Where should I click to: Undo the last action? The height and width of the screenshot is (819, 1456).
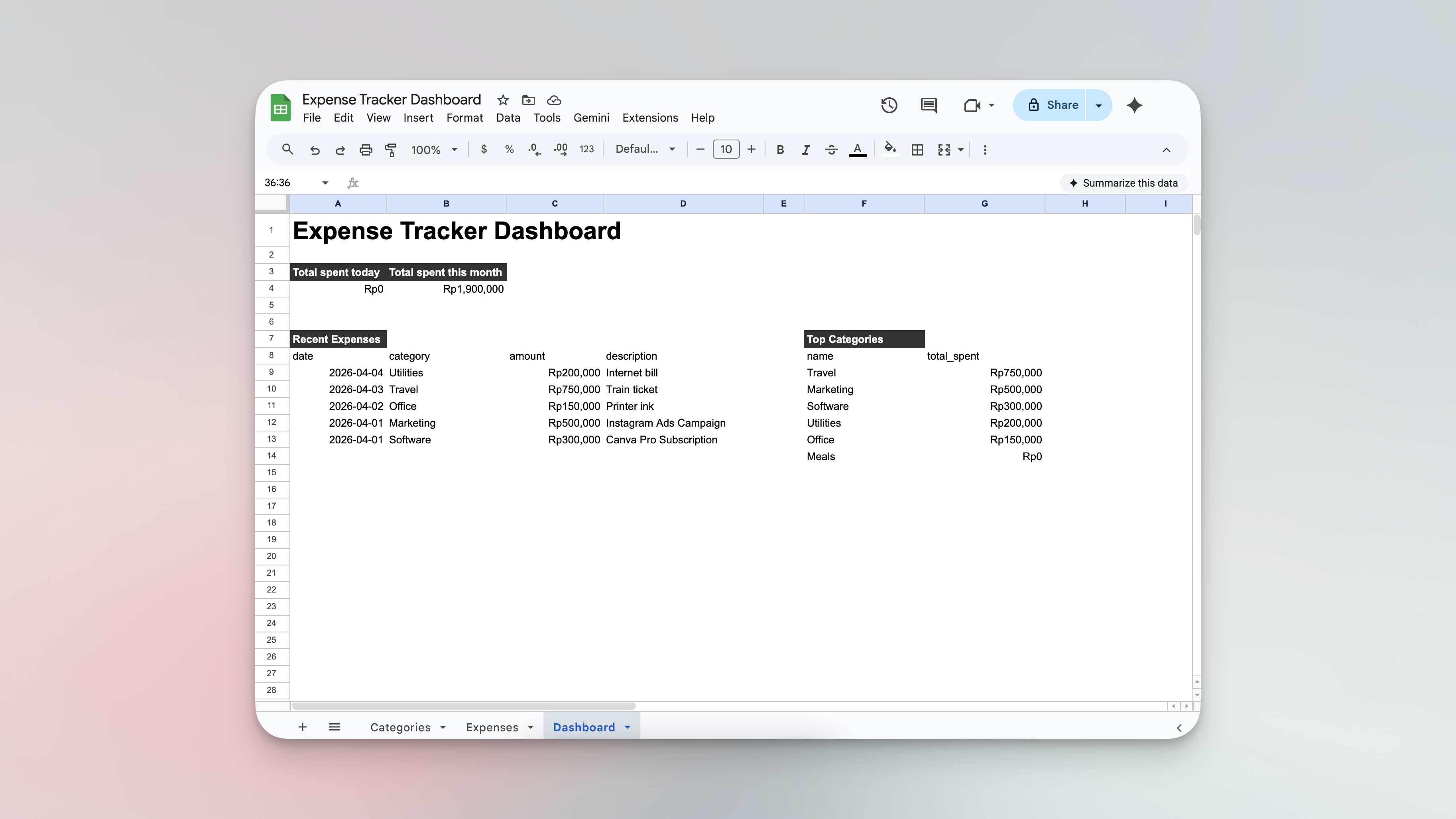tap(315, 150)
